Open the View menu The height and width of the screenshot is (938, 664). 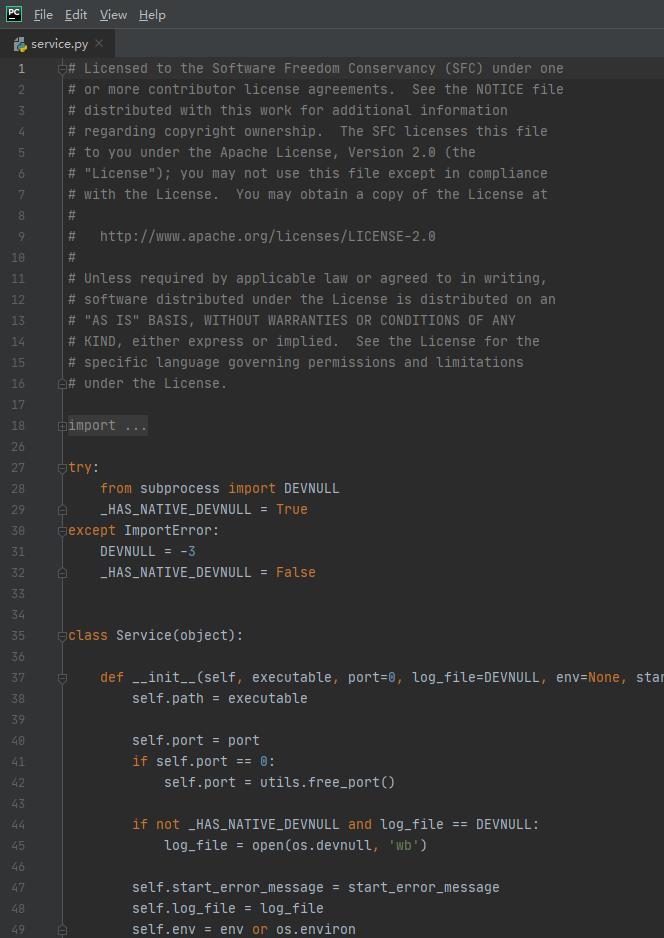pyautogui.click(x=113, y=15)
